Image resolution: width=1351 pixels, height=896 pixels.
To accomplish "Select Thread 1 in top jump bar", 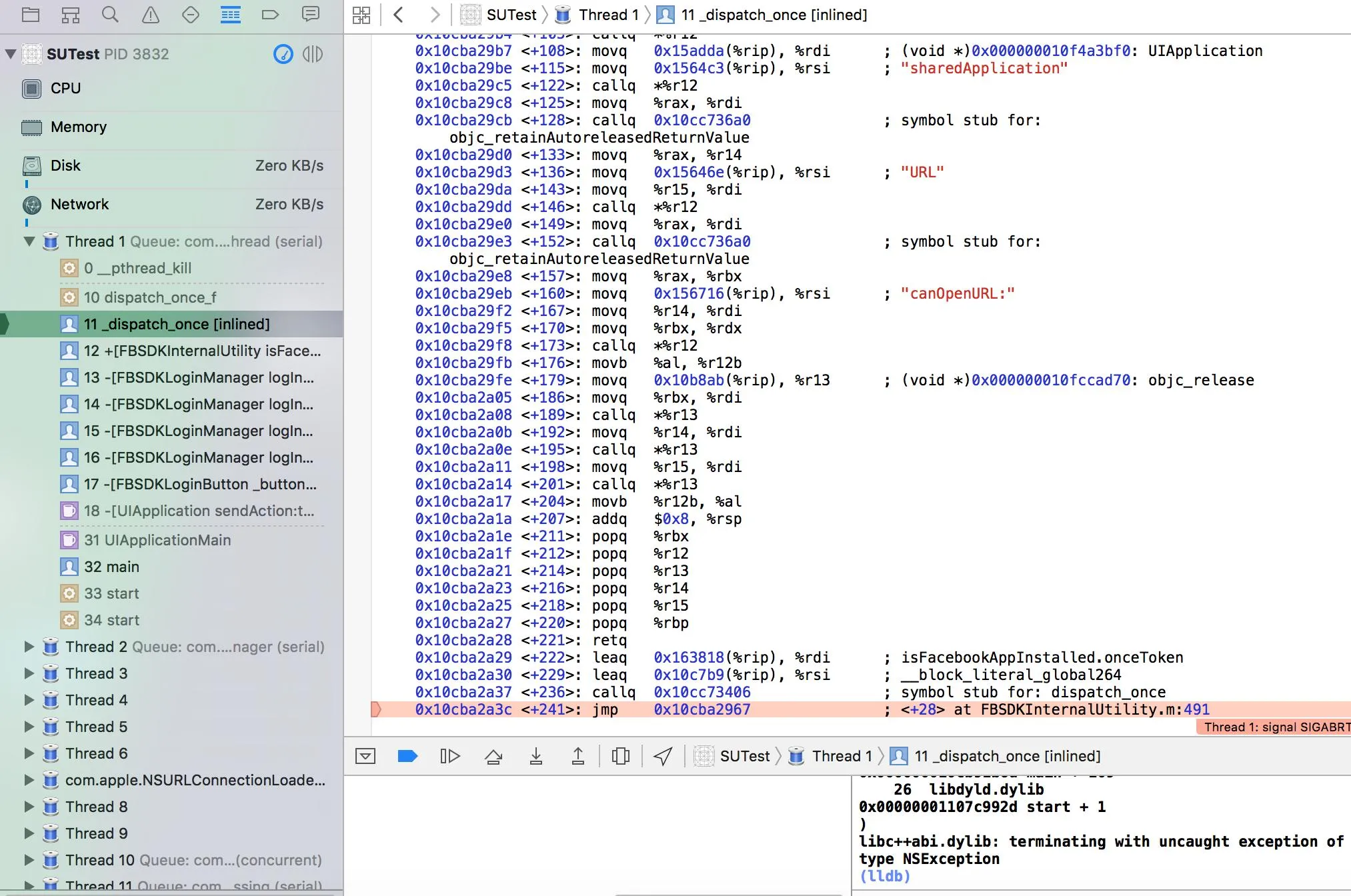I will (x=607, y=15).
